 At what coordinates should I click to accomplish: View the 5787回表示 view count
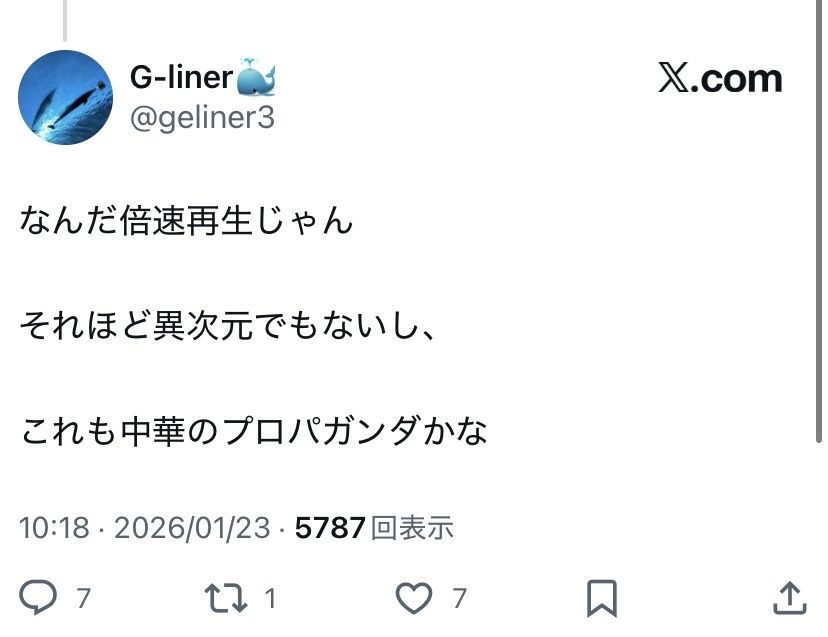pos(374,527)
